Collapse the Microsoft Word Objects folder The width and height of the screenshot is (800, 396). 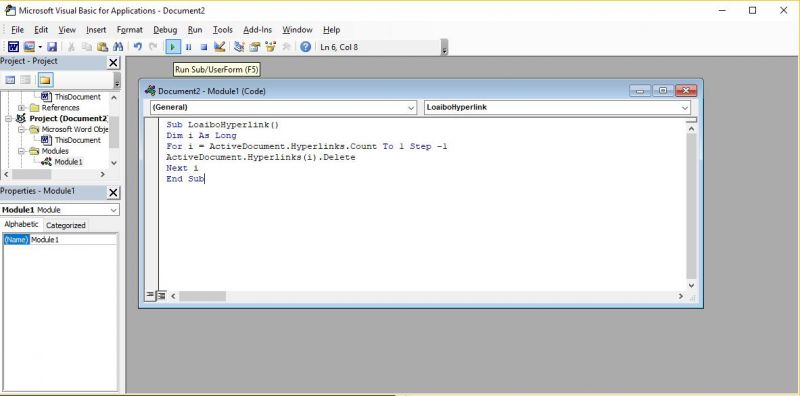point(22,129)
